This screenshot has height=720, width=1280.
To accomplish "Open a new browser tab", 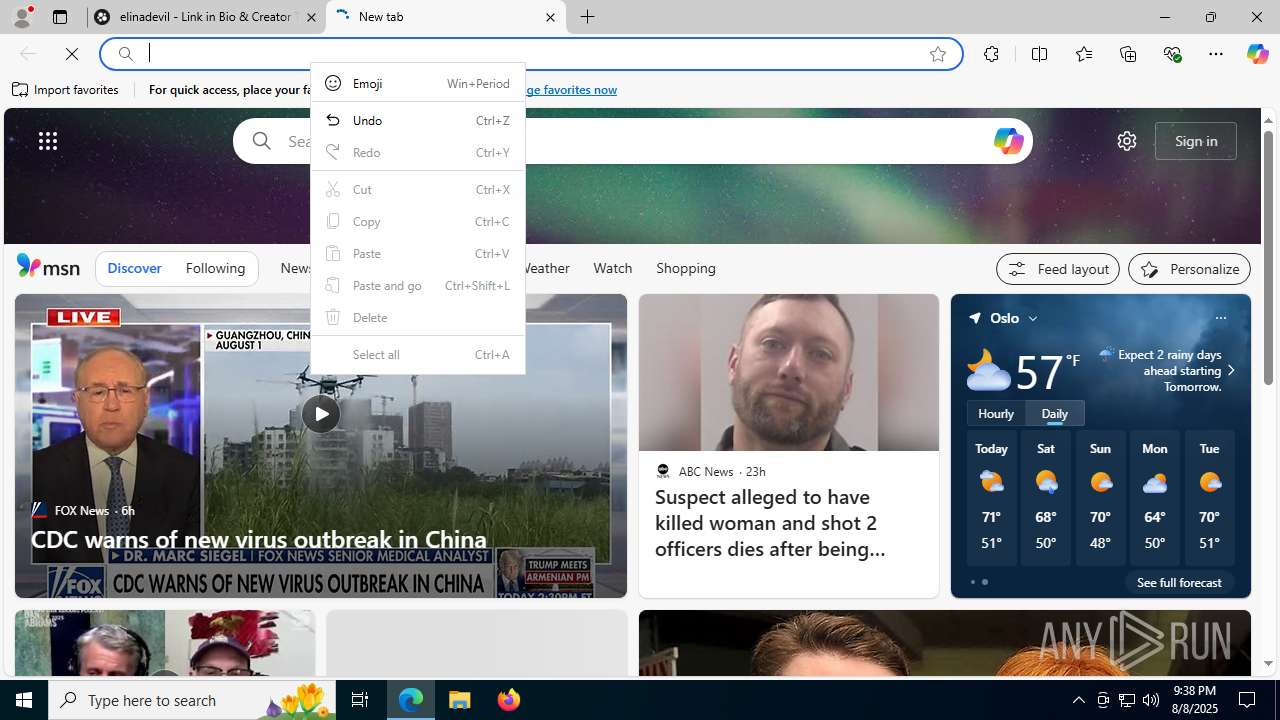I will point(588,17).
